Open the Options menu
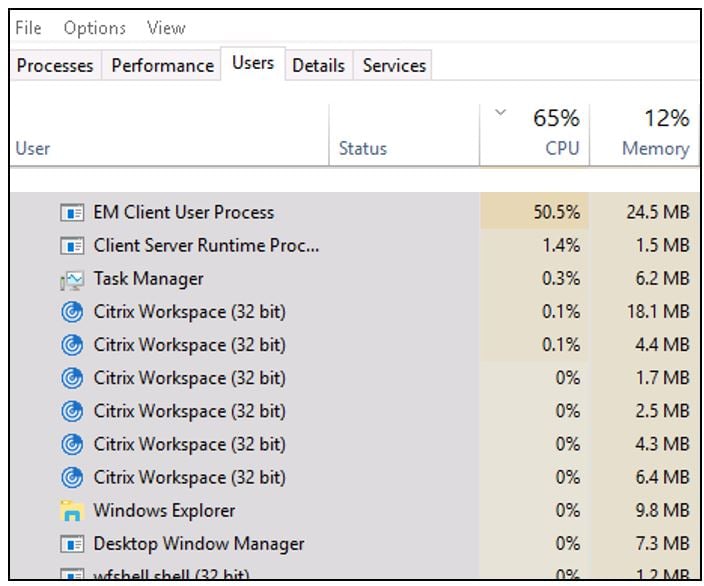 click(95, 28)
